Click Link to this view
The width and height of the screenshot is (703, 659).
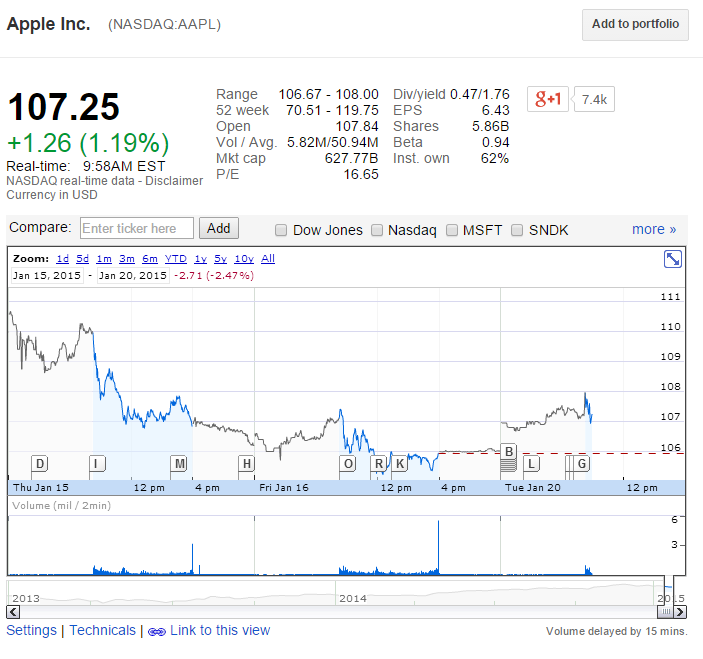coord(220,630)
